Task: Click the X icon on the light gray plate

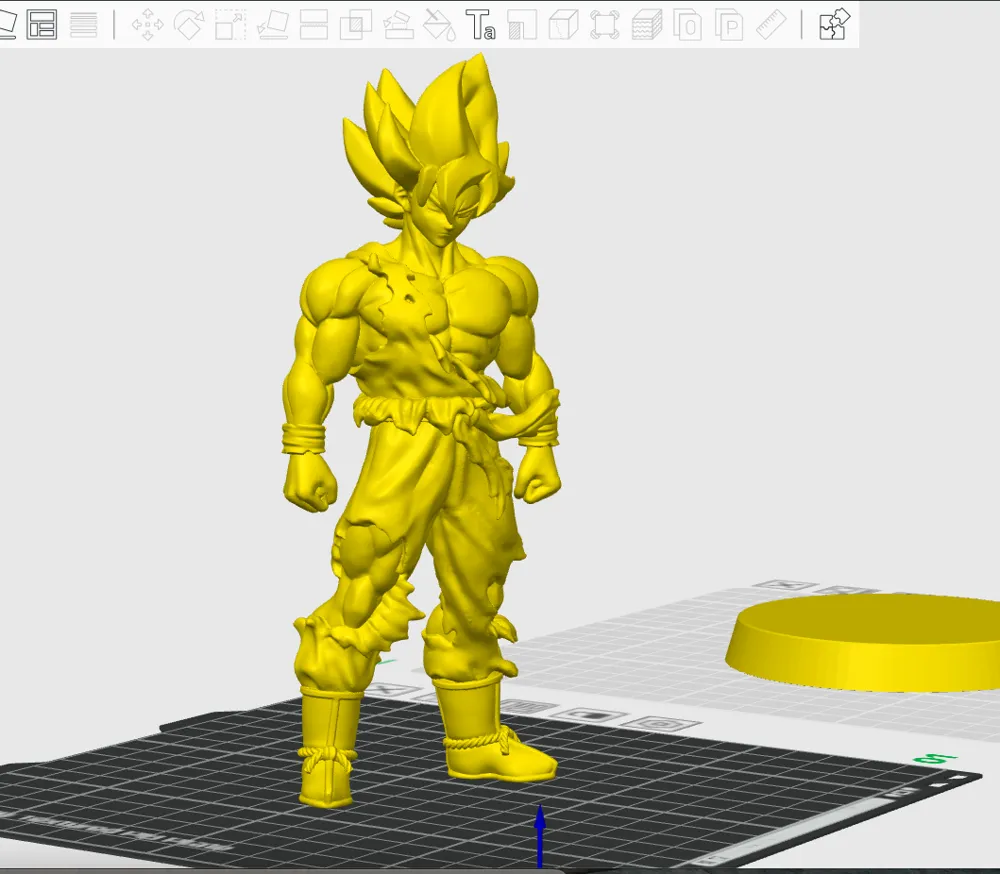Action: 783,585
